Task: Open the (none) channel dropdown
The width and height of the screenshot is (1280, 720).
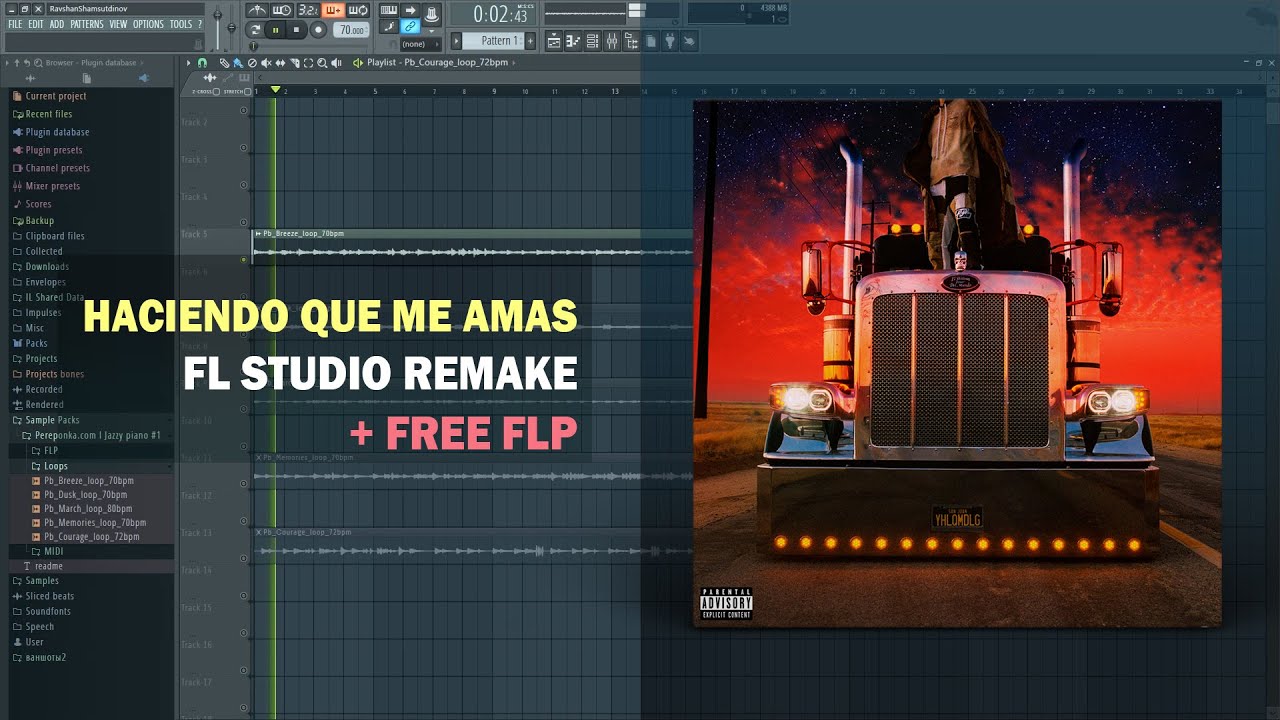Action: point(420,44)
